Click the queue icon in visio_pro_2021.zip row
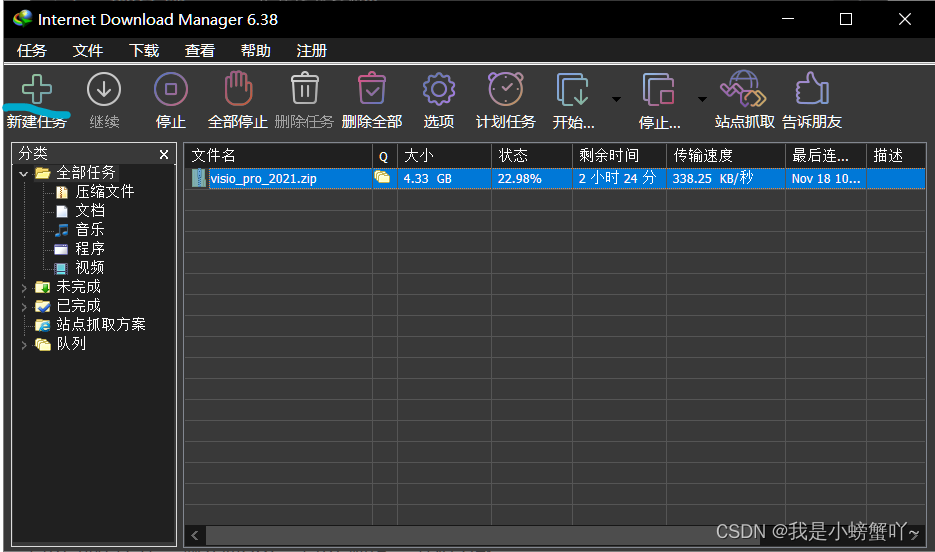935x552 pixels. [x=382, y=177]
